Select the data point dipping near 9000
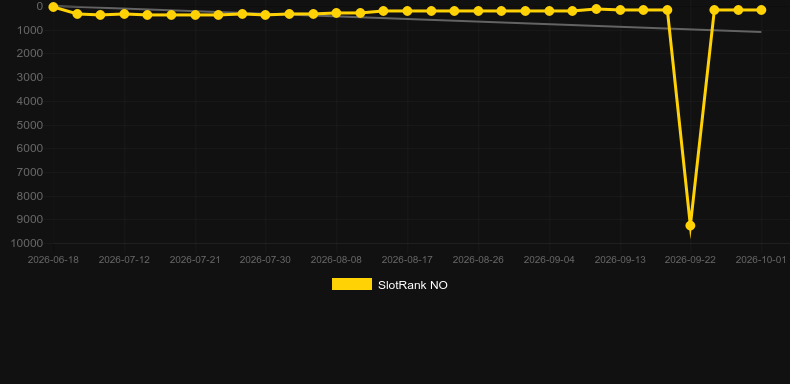The height and width of the screenshot is (384, 790). [x=690, y=225]
